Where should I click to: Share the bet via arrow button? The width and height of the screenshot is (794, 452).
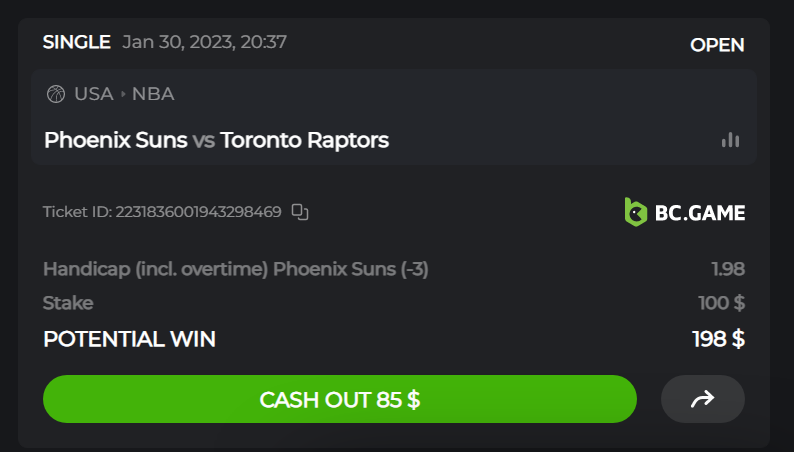(702, 399)
